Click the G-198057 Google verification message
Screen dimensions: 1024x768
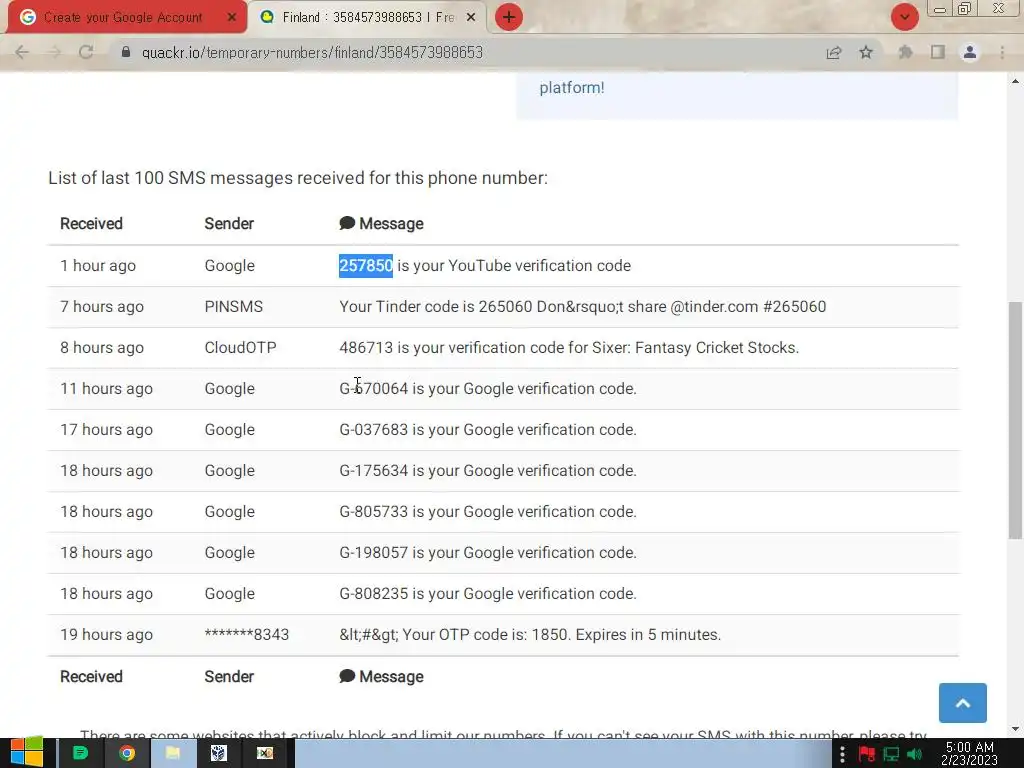(488, 552)
